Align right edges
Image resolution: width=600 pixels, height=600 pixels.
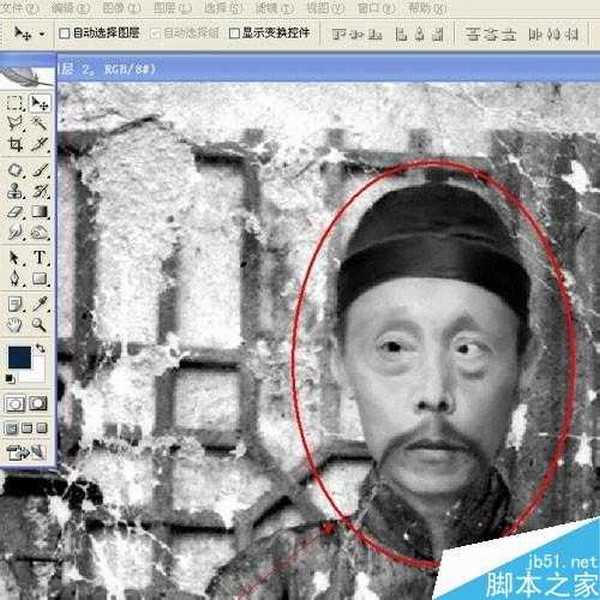pos(438,34)
